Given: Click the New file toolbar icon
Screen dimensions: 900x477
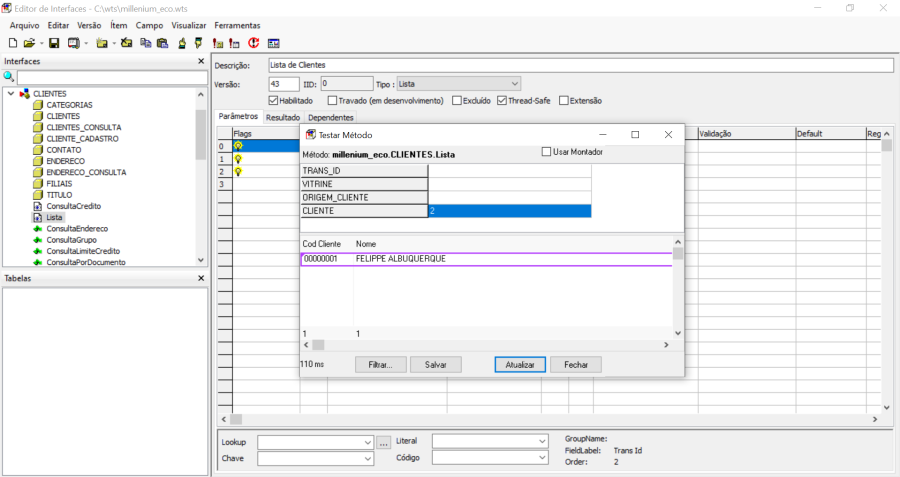Looking at the screenshot, I should tap(13, 43).
